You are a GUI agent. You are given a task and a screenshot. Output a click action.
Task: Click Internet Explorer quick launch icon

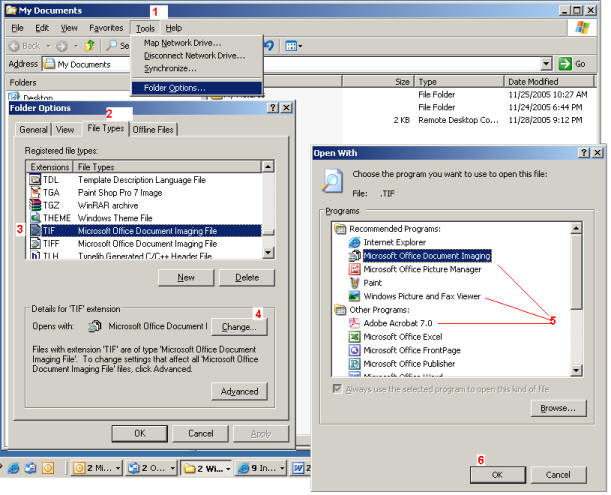(x=13, y=468)
